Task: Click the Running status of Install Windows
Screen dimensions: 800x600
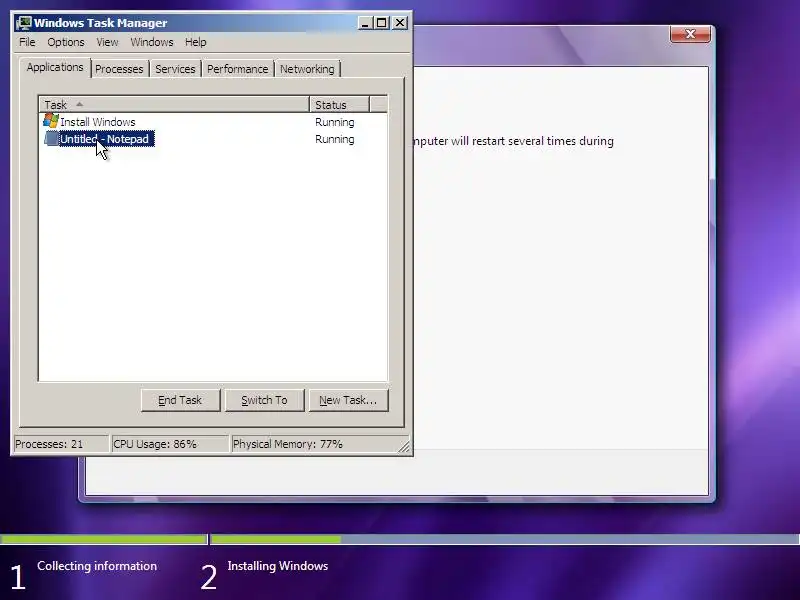Action: coord(334,122)
